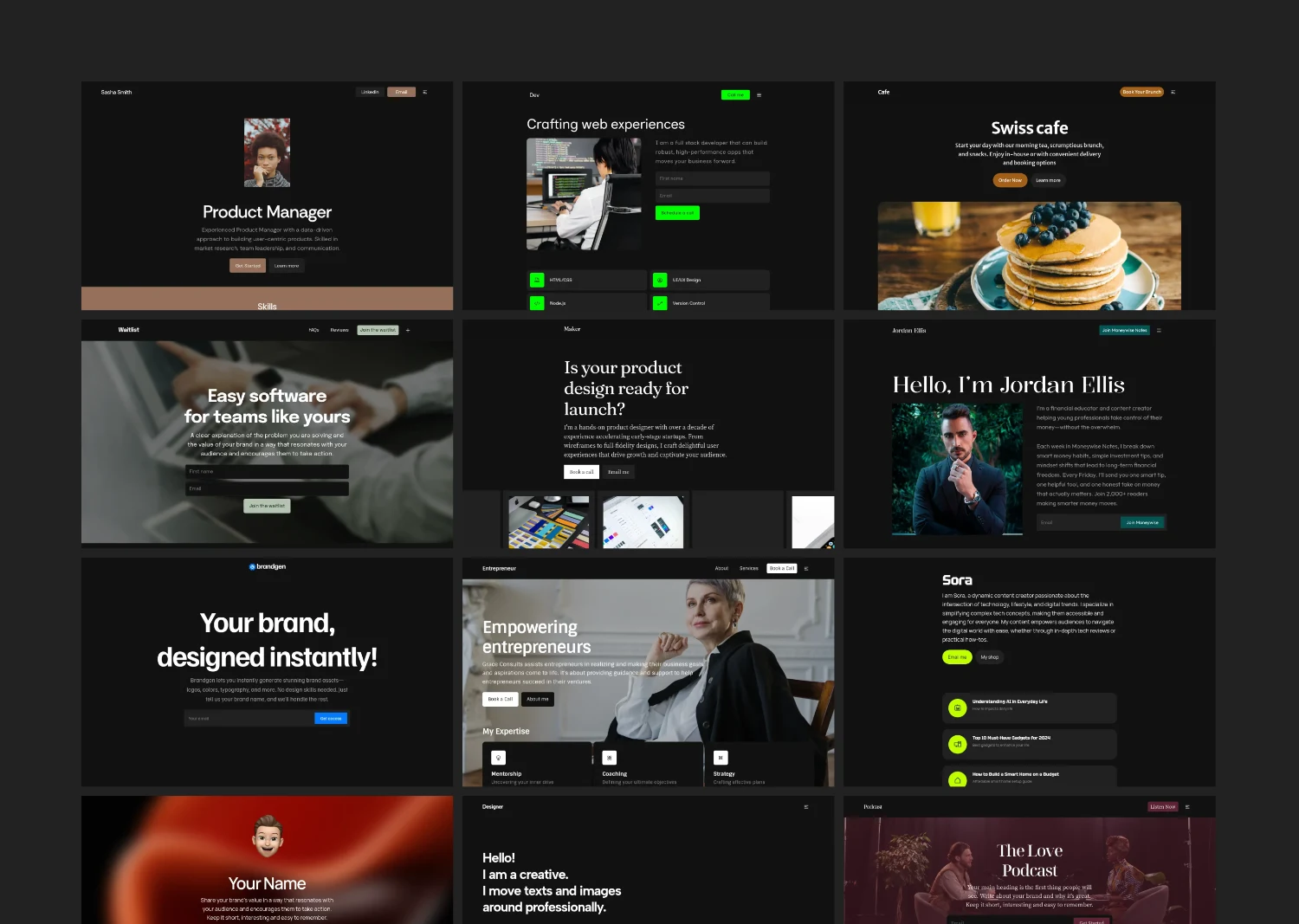Click Get Started under Product Manager
1299x924 pixels.
[x=248, y=266]
